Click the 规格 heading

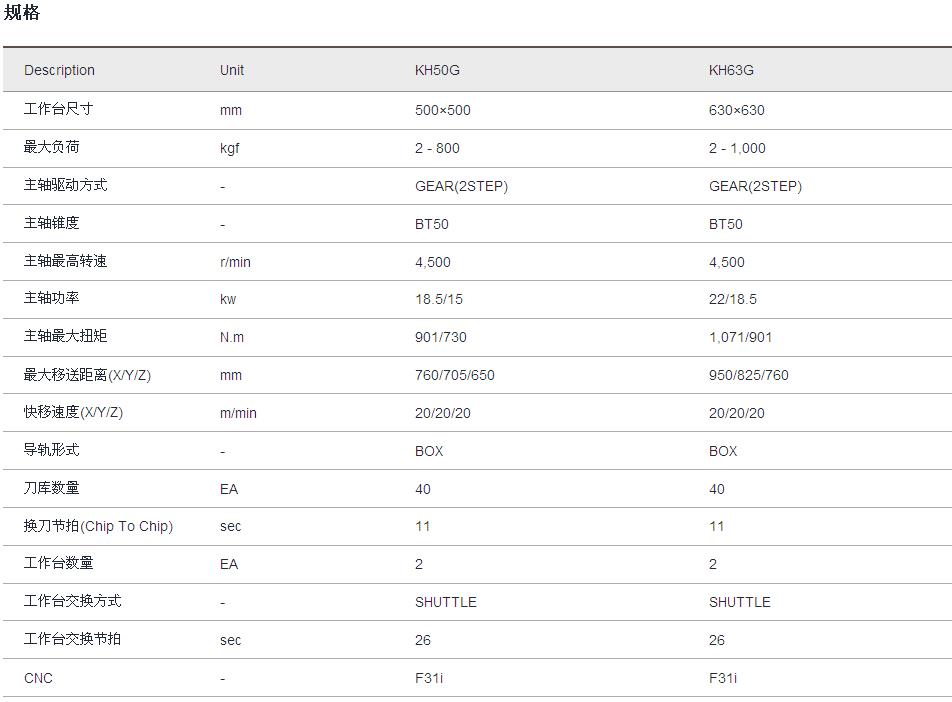coord(22,13)
